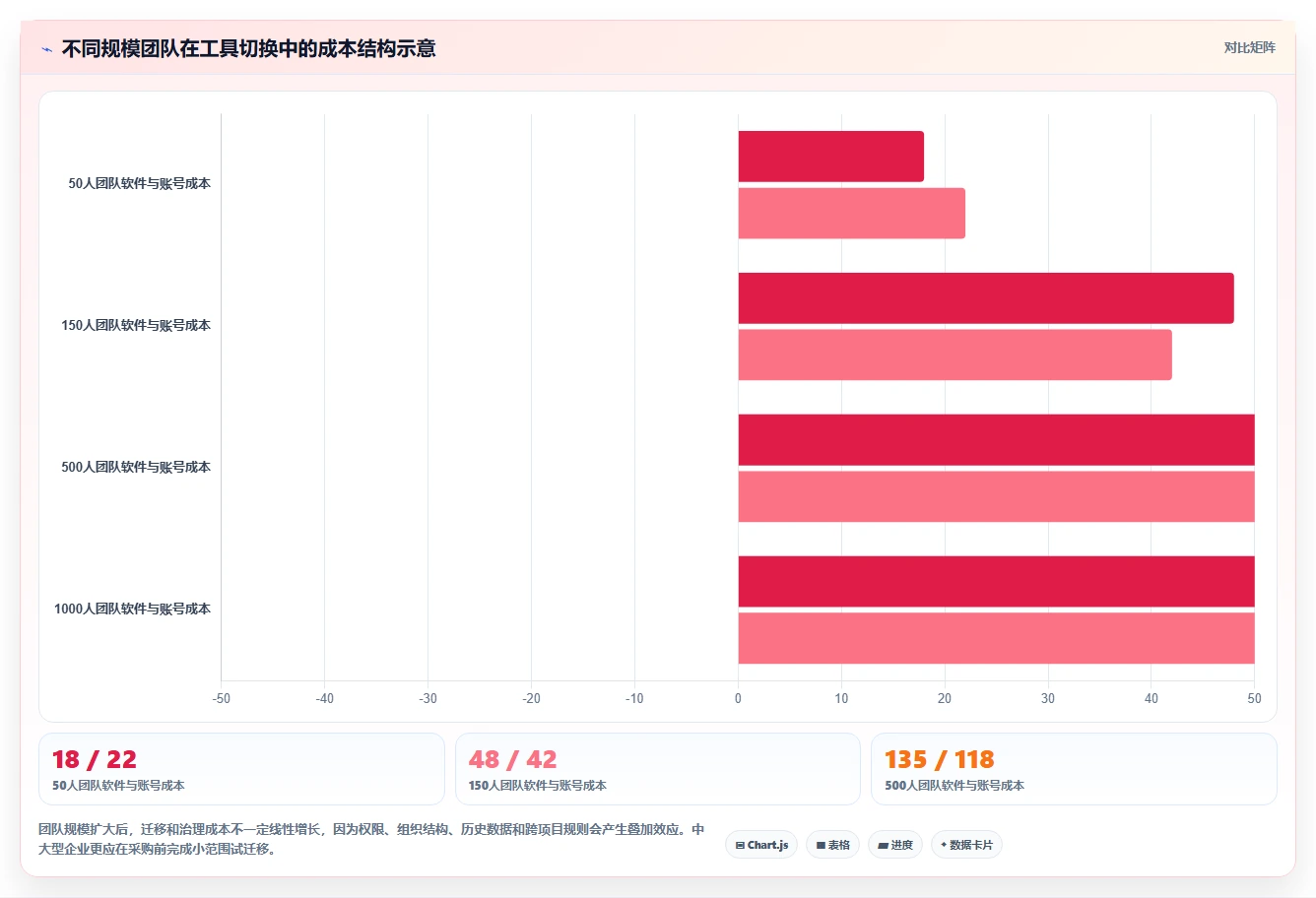Click axis label 150人团队软件与账号成本 in chart
This screenshot has height=898, width=1316.
[x=136, y=326]
